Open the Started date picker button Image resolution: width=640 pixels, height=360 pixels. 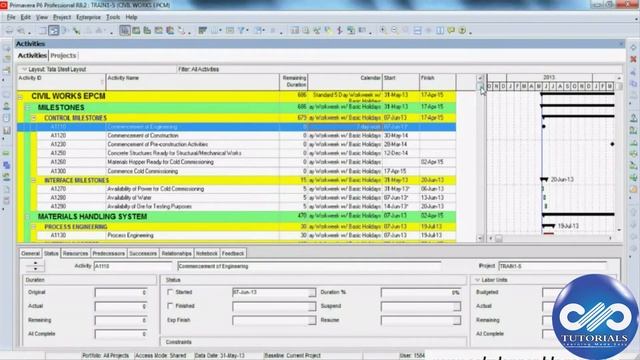(x=312, y=293)
